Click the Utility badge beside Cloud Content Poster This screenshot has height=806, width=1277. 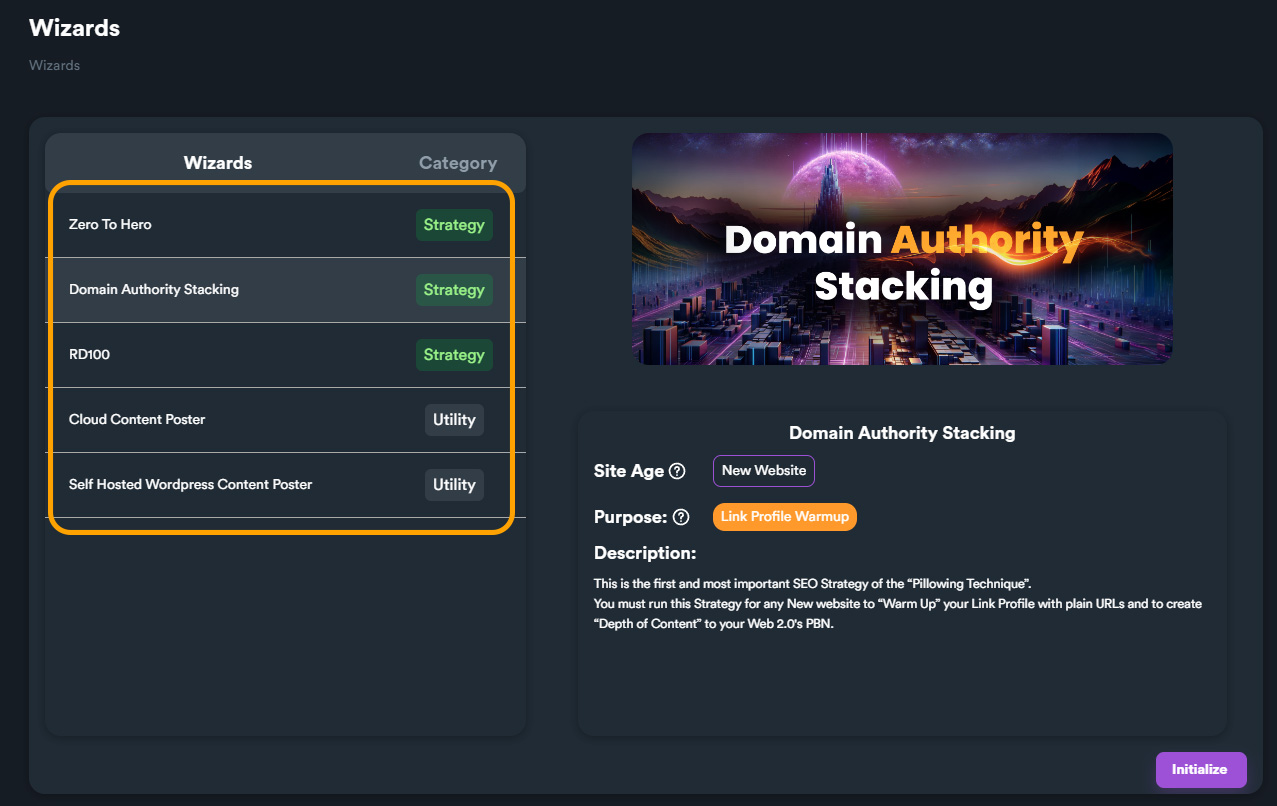454,420
